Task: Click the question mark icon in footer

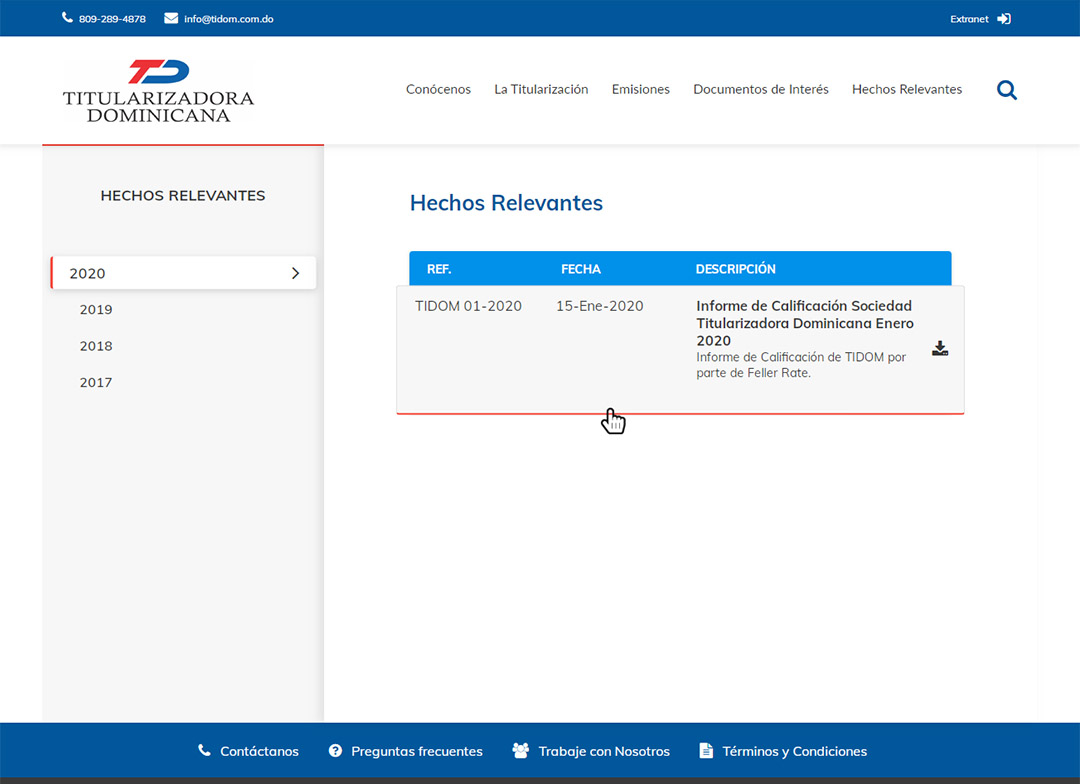Action: [x=335, y=751]
